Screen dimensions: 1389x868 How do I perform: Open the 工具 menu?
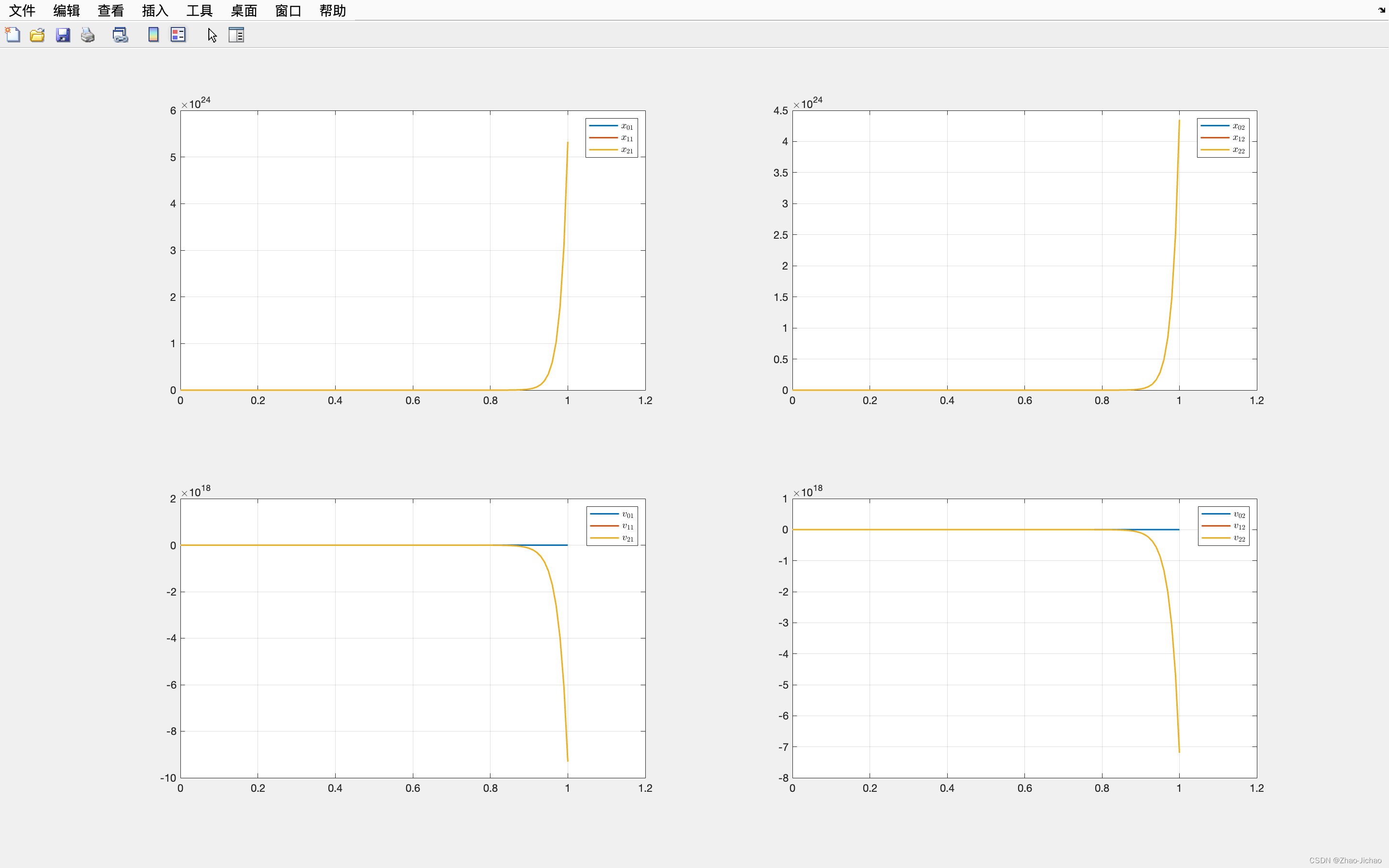coord(199,10)
